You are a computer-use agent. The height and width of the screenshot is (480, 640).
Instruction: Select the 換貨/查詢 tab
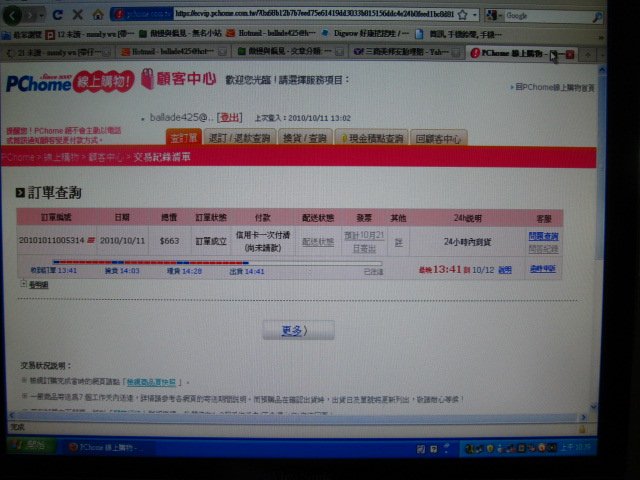point(305,138)
